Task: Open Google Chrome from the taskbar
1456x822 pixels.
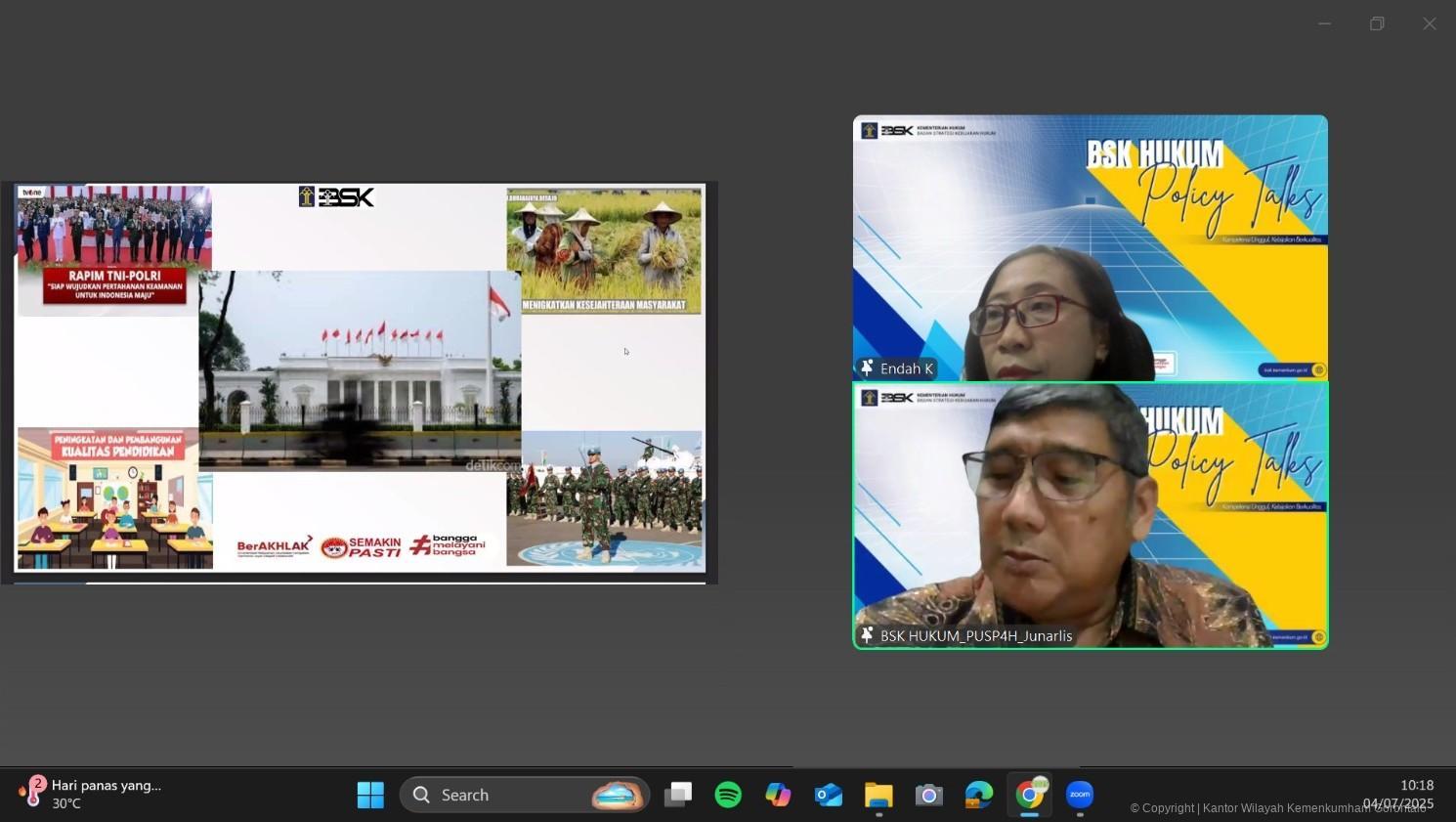Action: pyautogui.click(x=1029, y=795)
